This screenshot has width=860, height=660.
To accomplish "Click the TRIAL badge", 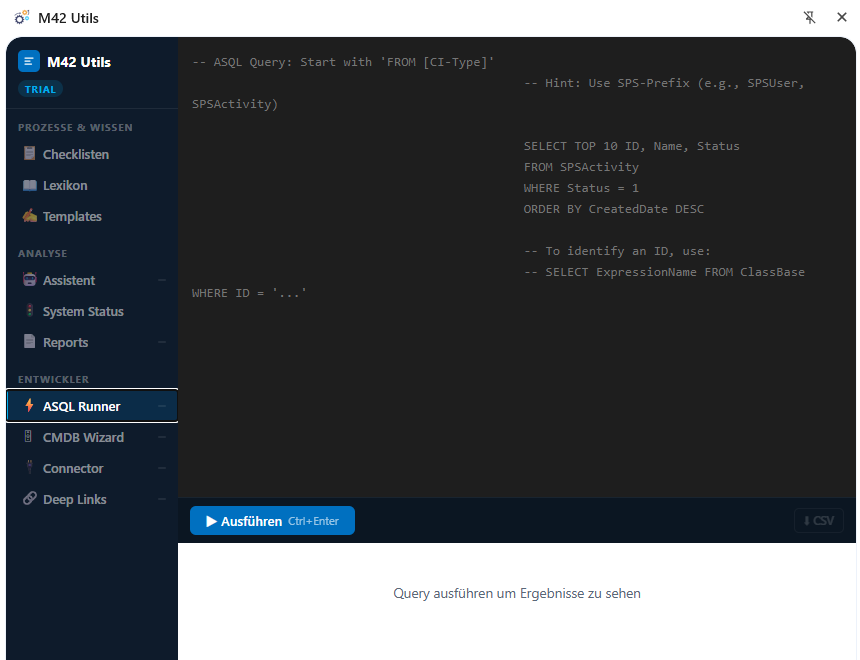I will click(40, 89).
